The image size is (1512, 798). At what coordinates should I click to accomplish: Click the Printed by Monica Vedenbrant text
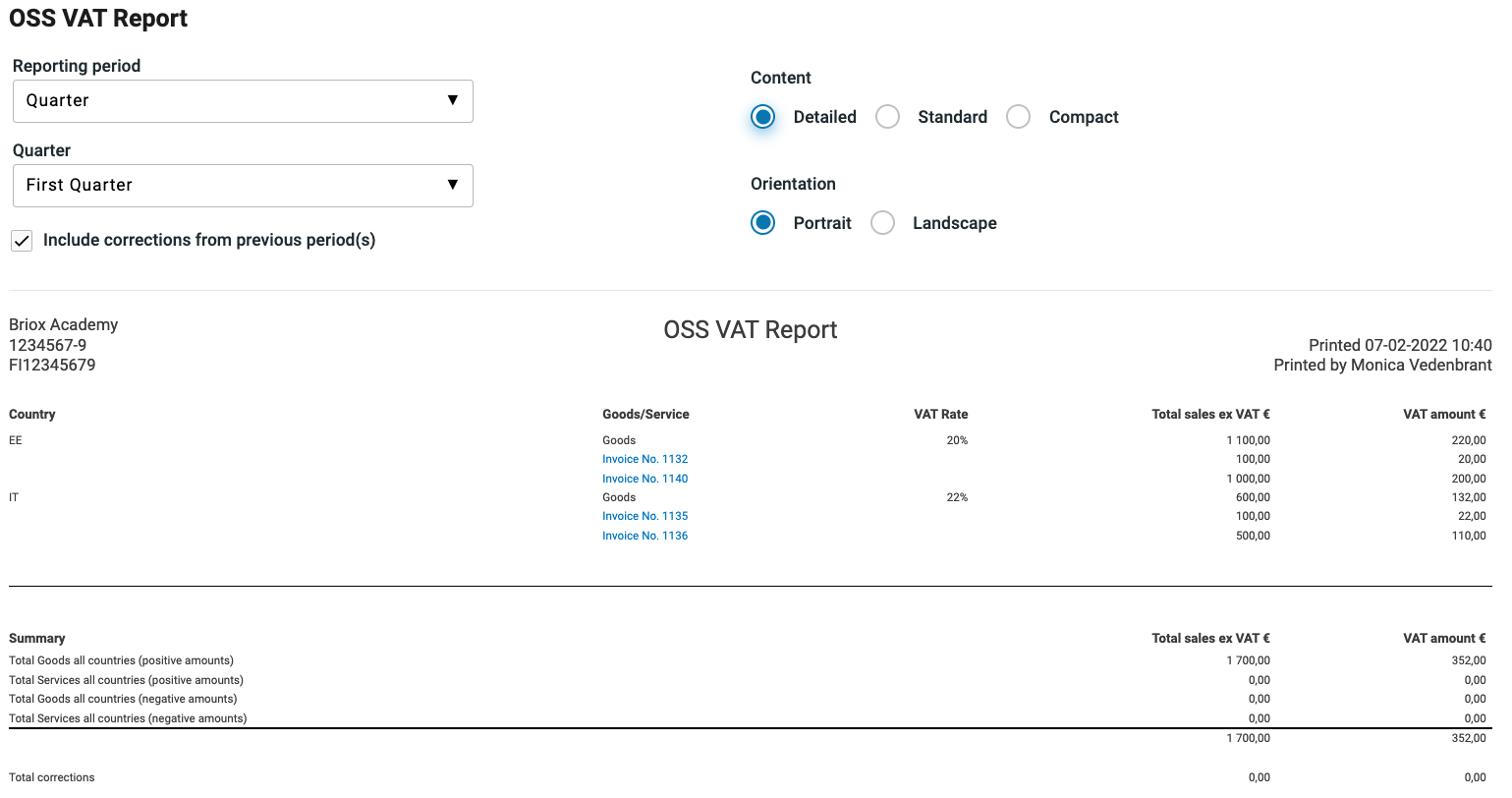tap(1382, 366)
